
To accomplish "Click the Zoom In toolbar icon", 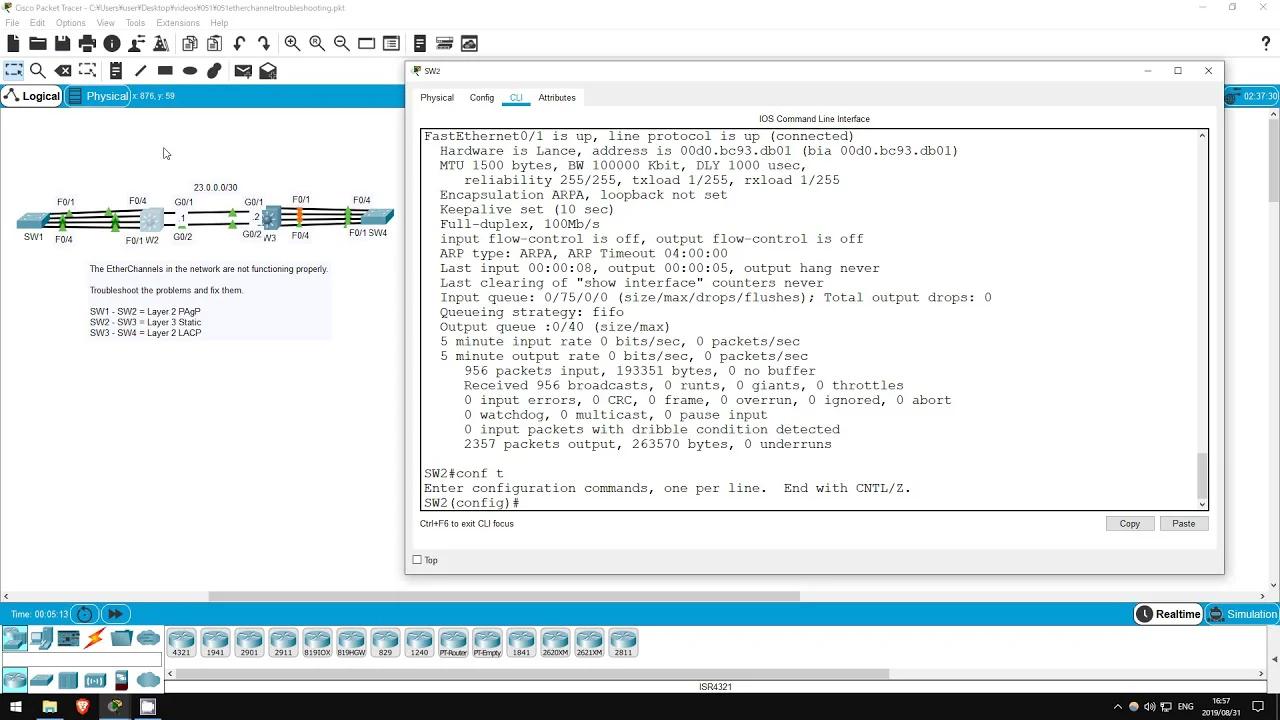I will 292,43.
